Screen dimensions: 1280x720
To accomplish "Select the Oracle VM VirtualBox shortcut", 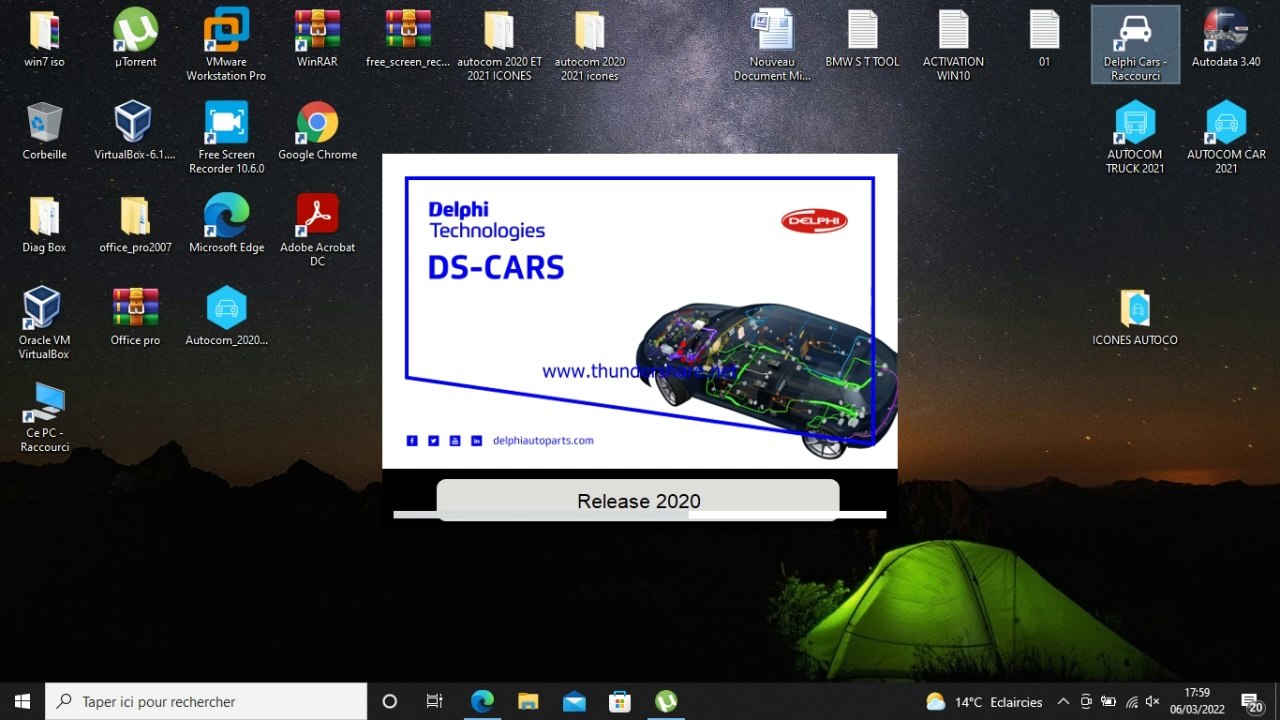I will pos(44,324).
